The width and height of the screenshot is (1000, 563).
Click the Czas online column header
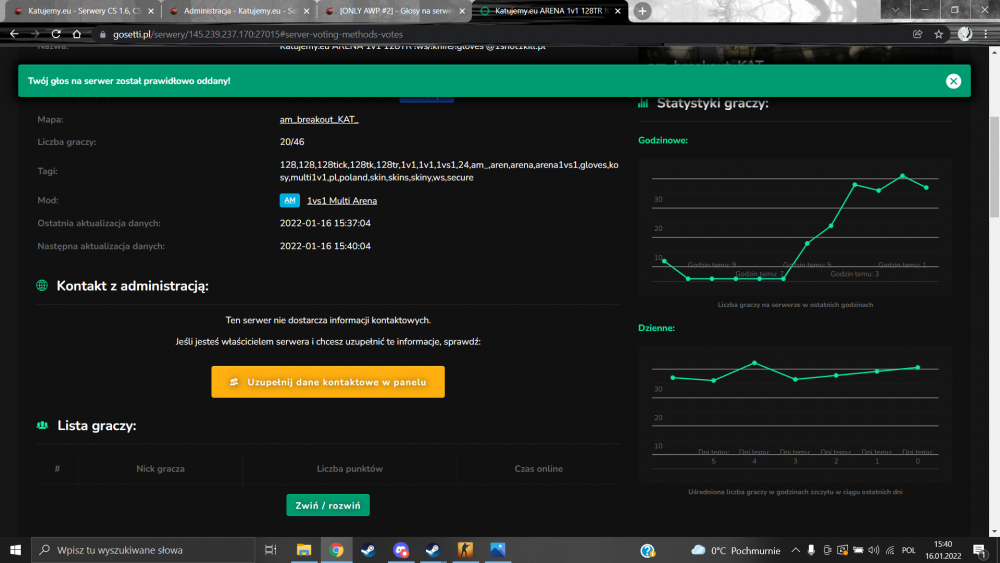pos(538,469)
